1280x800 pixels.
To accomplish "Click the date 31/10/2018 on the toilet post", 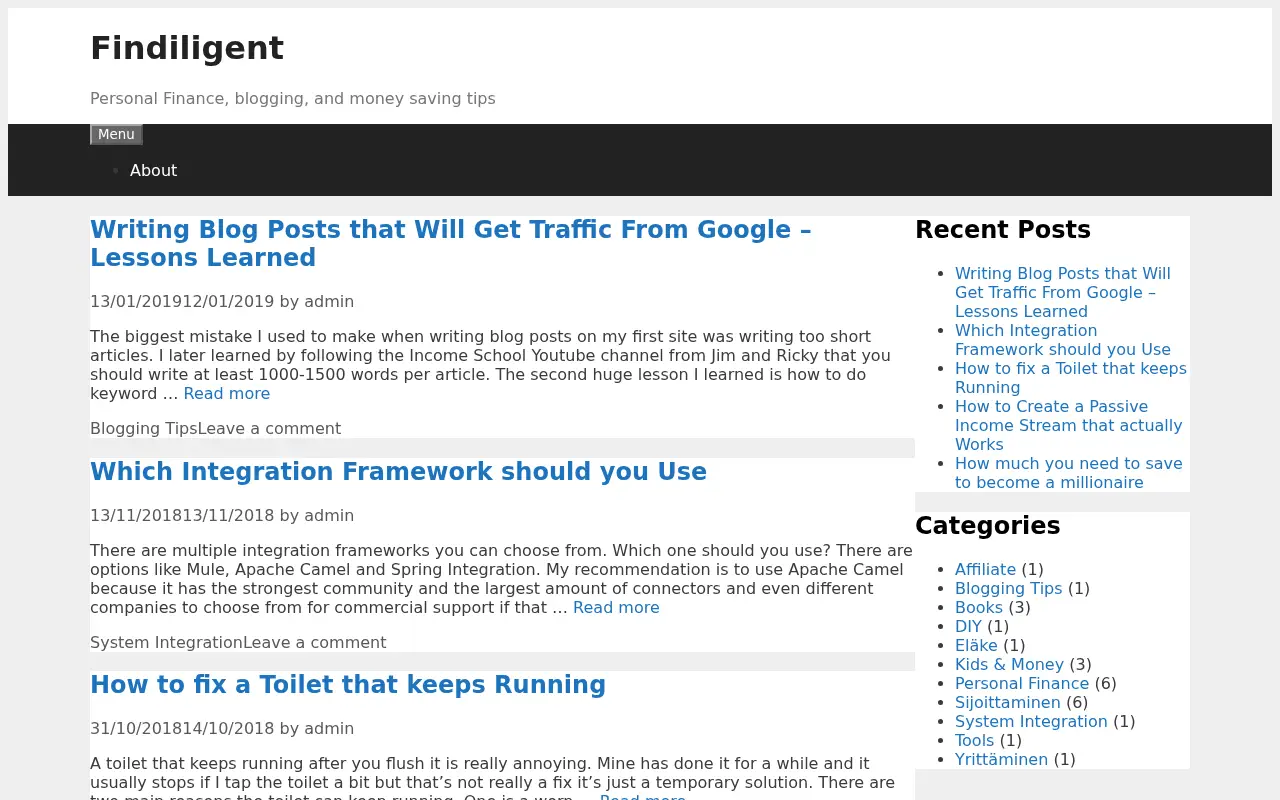I will [136, 728].
